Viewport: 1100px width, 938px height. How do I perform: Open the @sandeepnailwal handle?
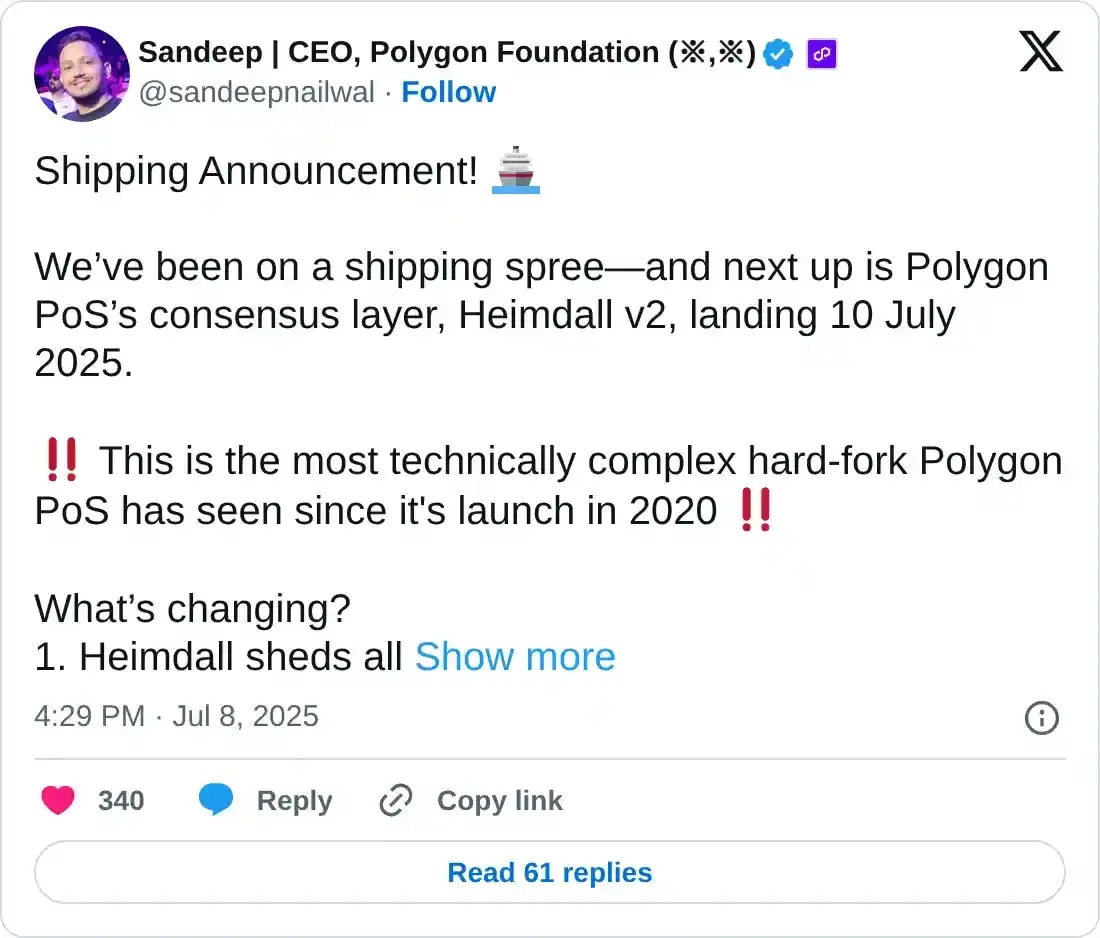pyautogui.click(x=256, y=92)
